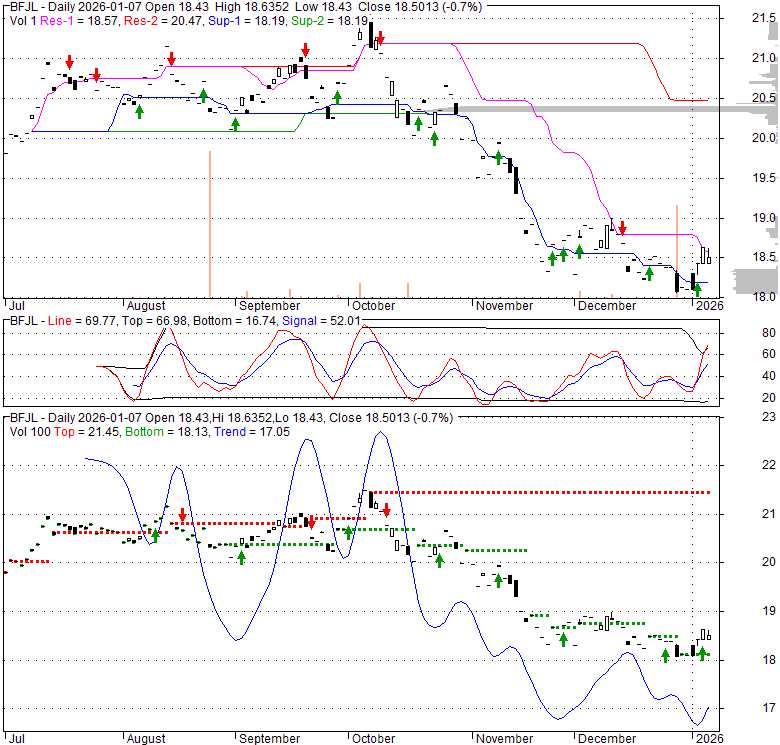Click the red down arrow at October peak, top chart
This screenshot has height=745, width=780.
click(x=380, y=38)
